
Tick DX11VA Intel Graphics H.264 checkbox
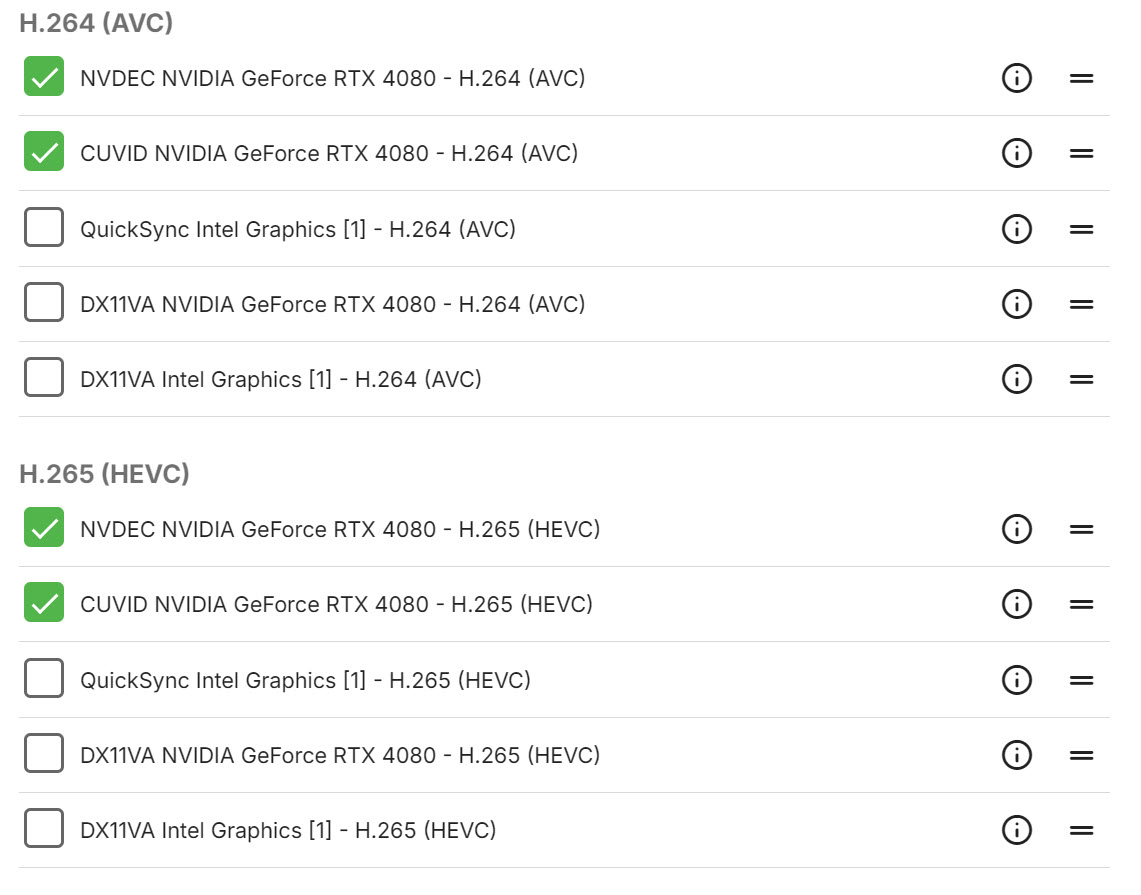44,379
